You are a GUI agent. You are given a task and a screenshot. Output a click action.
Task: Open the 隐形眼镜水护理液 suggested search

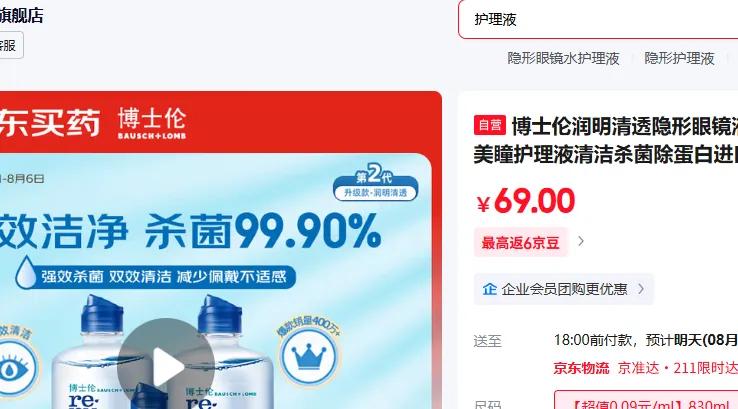(563, 59)
